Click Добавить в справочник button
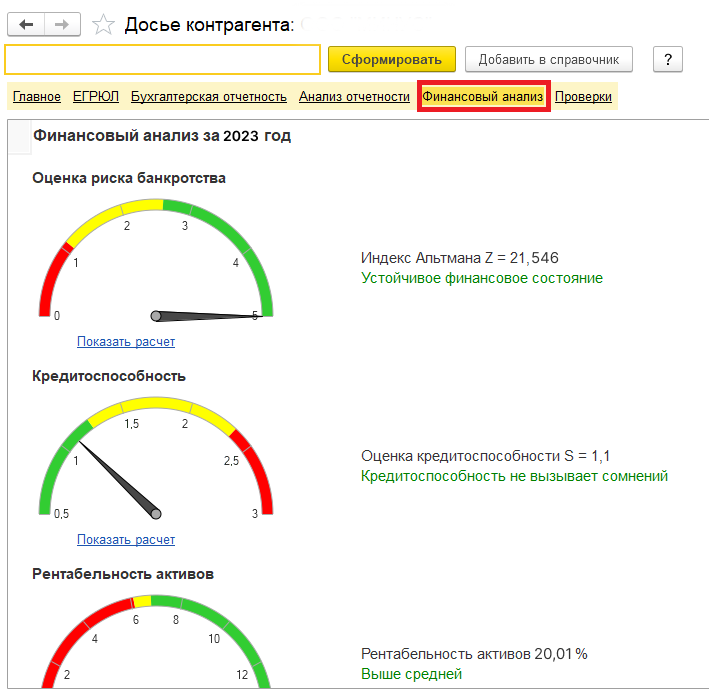This screenshot has width=709, height=694. [x=548, y=59]
